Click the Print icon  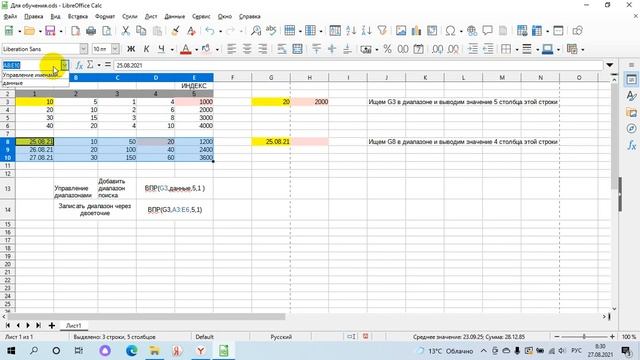pos(91,31)
